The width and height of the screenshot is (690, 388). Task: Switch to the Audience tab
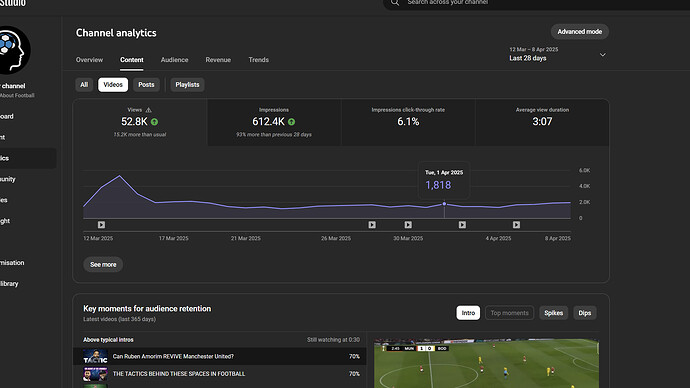tap(174, 60)
